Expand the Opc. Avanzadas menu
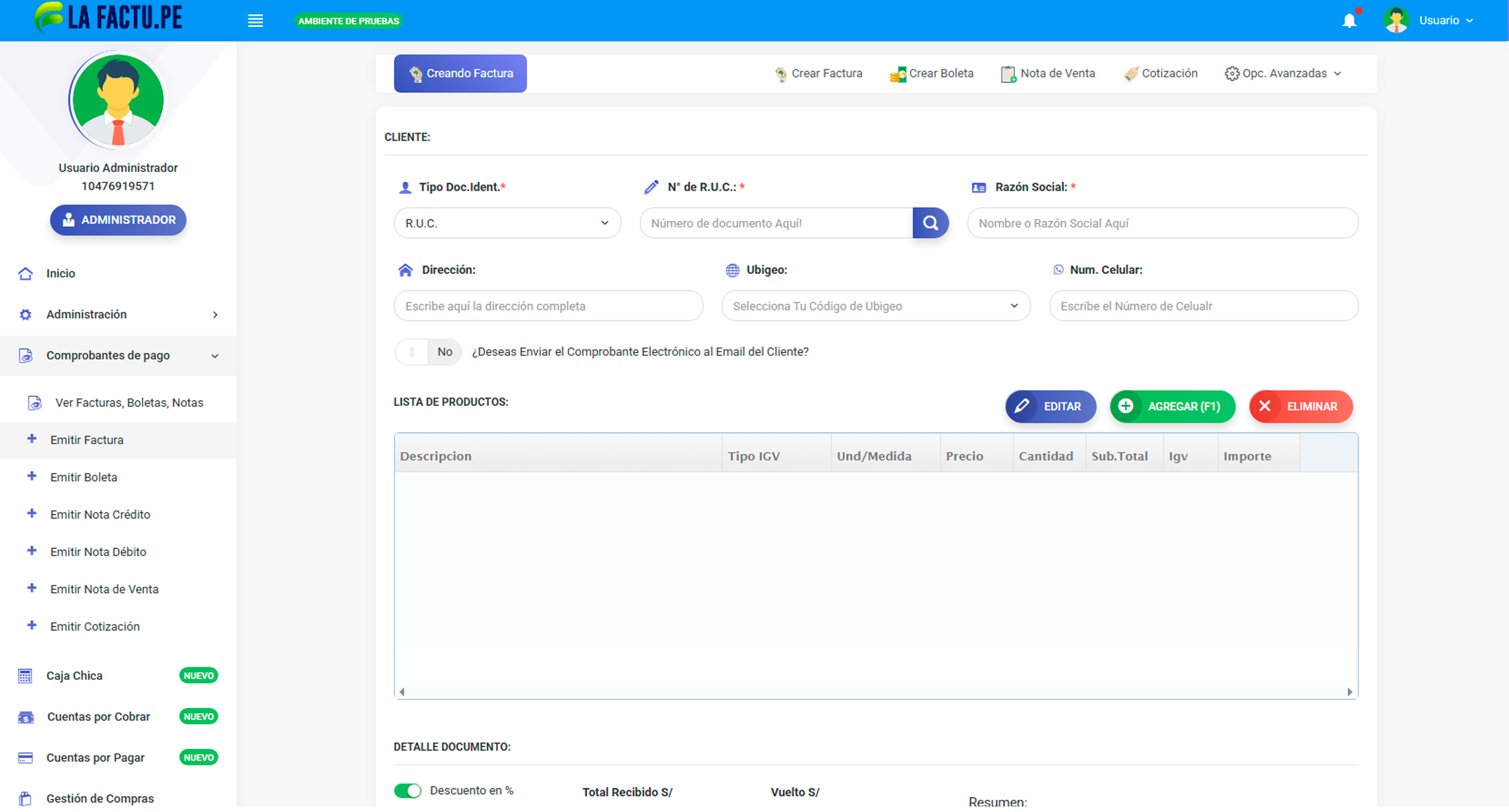Viewport: 1509px width, 812px height. [x=1283, y=73]
